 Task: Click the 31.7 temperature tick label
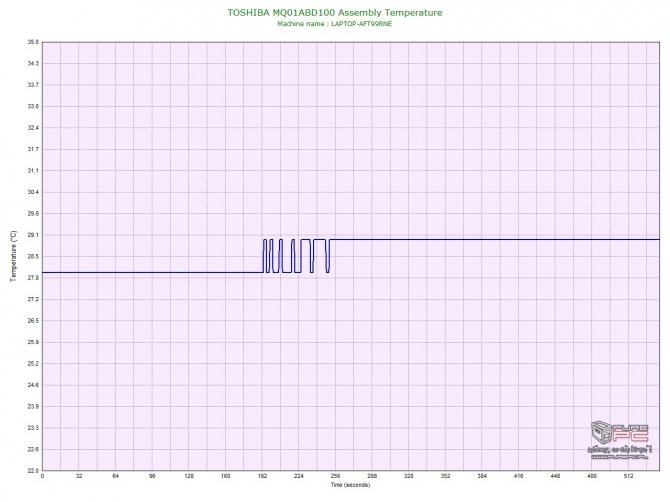(x=33, y=149)
